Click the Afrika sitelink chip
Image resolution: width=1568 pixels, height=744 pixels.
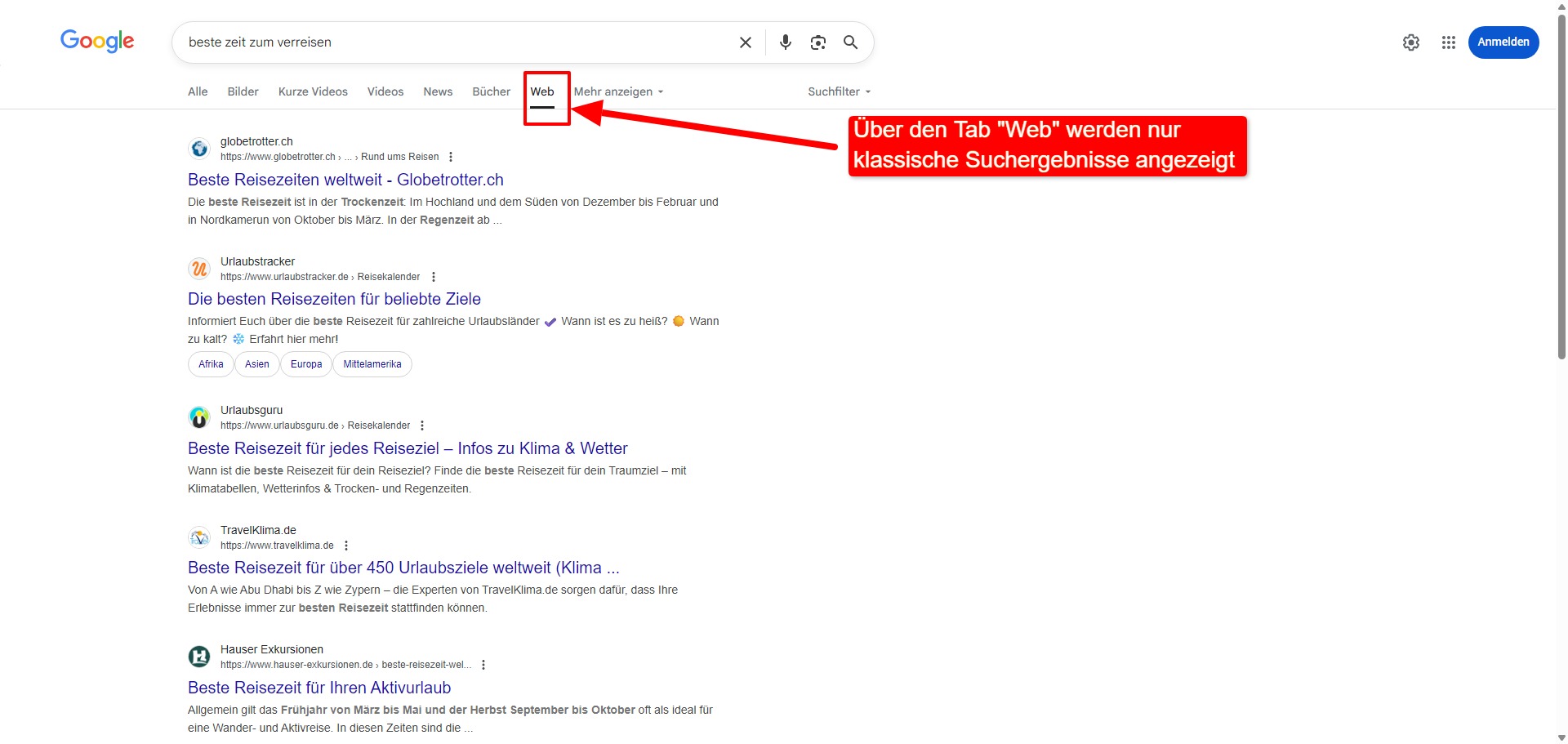tap(211, 364)
